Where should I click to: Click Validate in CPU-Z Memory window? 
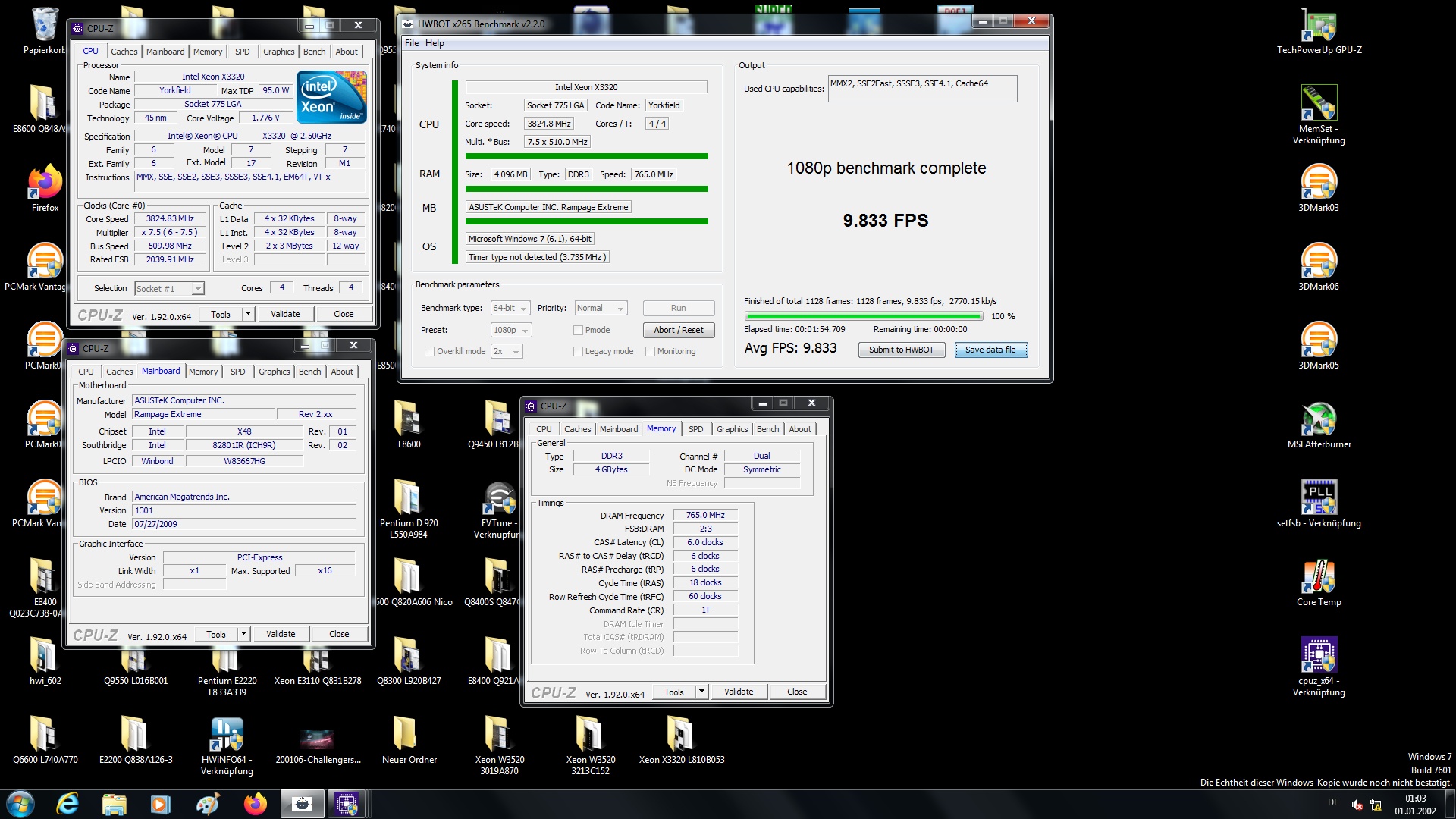point(739,692)
